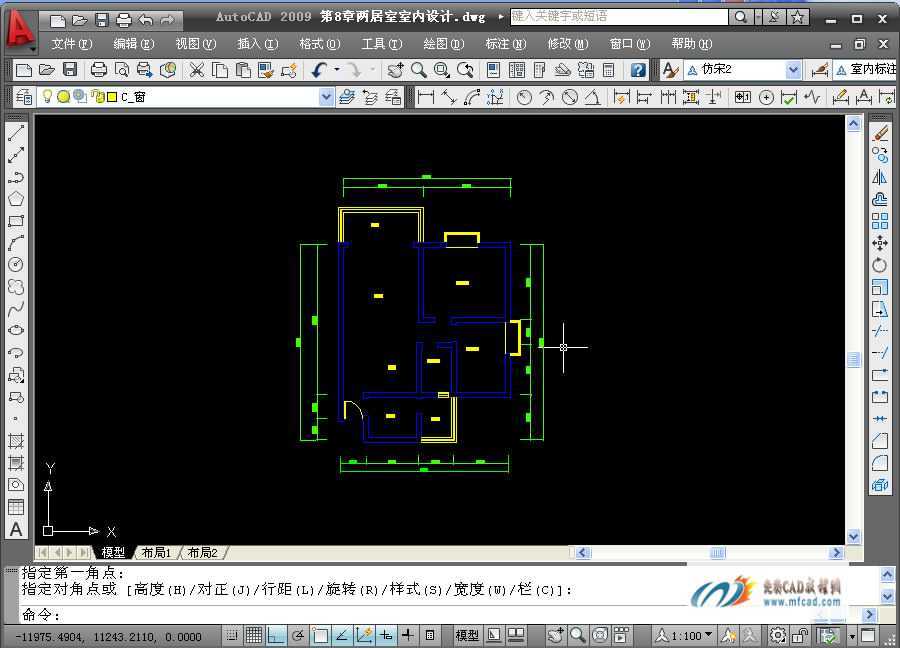
Task: Select the Line tool in draw toolbar
Action: [16, 133]
